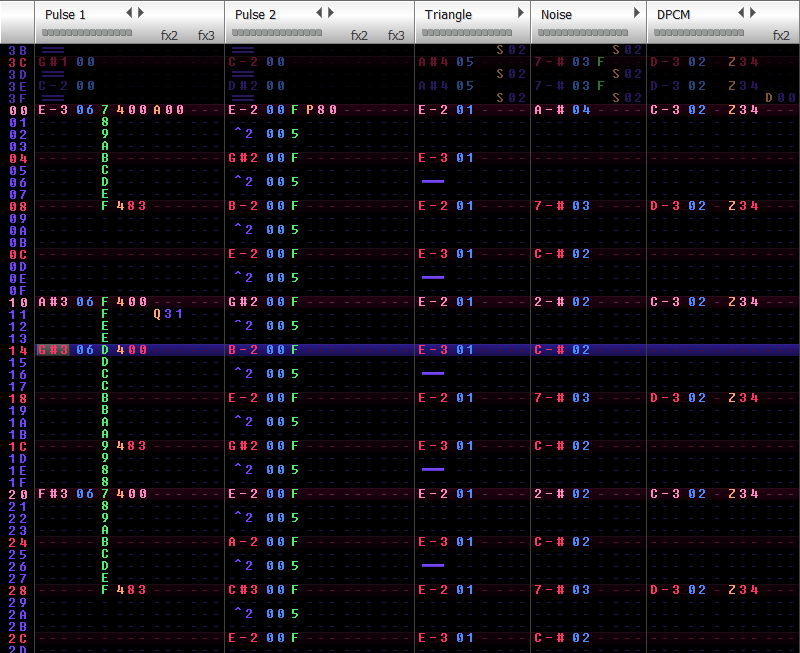Screen dimensions: 800x653
Task: Click the fx2 column label under Pulse 2
Action: 360,36
